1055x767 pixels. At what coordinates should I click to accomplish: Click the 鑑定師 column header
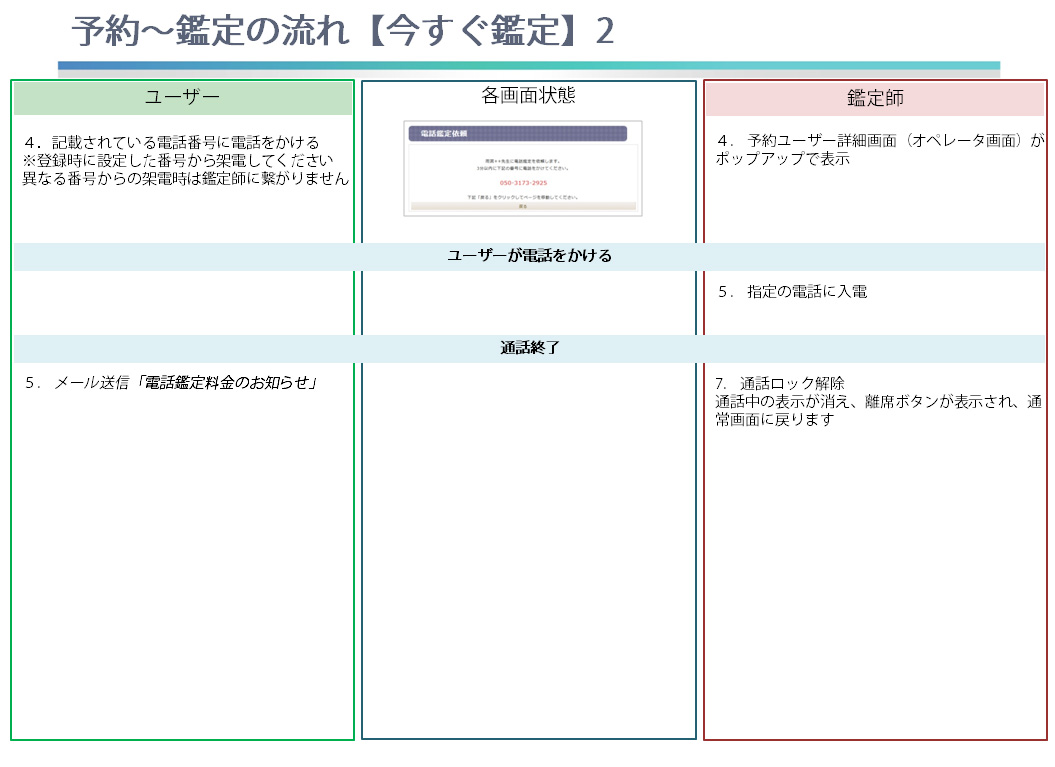click(874, 98)
